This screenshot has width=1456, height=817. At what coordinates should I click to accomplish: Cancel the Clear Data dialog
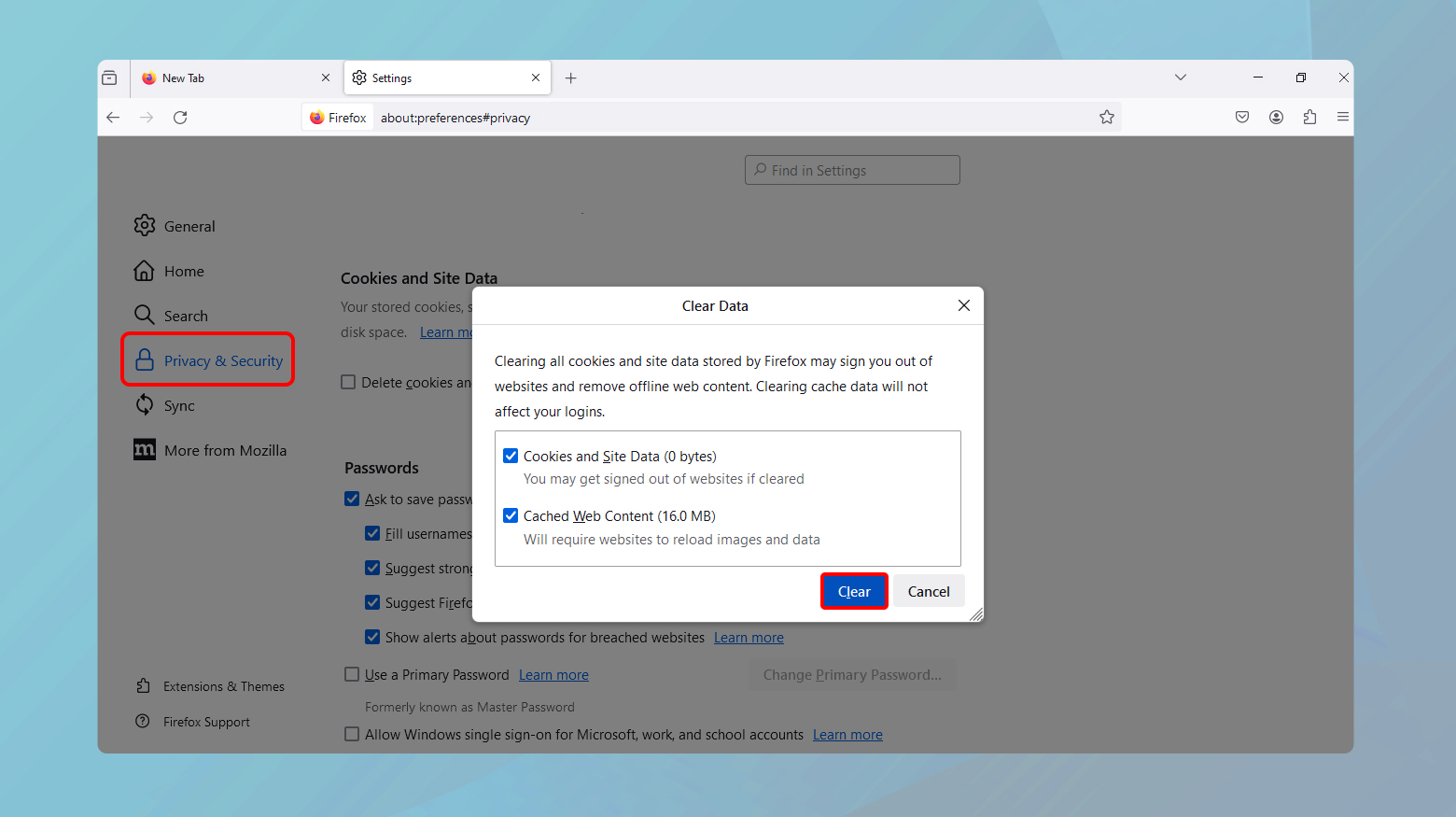pos(929,592)
